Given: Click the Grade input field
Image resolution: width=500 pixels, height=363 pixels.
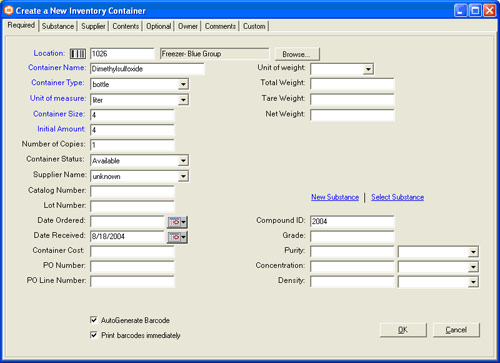Looking at the screenshot, I should (x=352, y=237).
